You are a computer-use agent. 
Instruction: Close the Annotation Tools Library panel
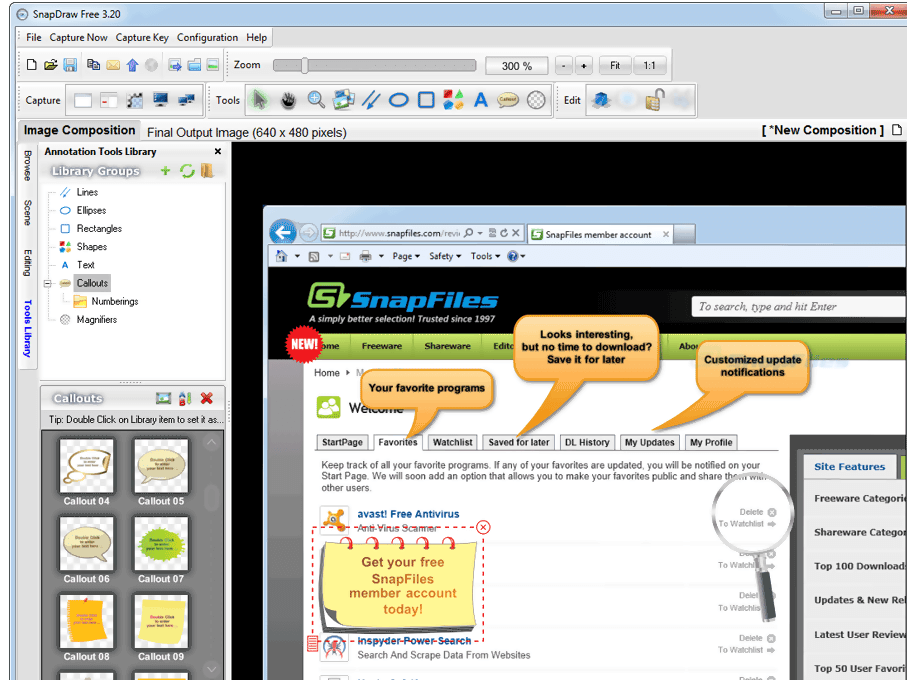[x=218, y=151]
